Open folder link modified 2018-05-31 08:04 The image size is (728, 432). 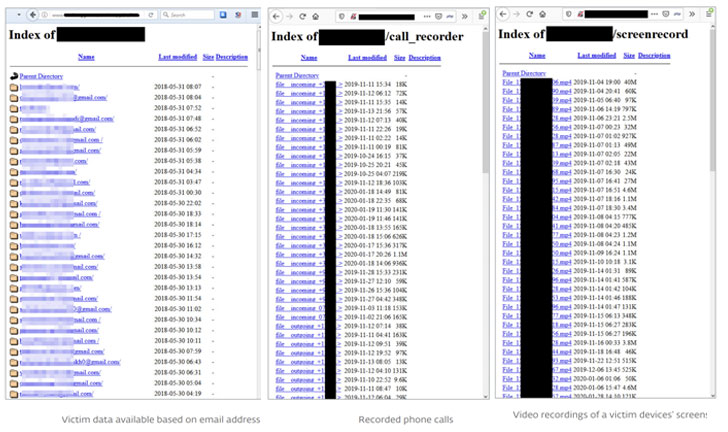pyautogui.click(x=64, y=98)
